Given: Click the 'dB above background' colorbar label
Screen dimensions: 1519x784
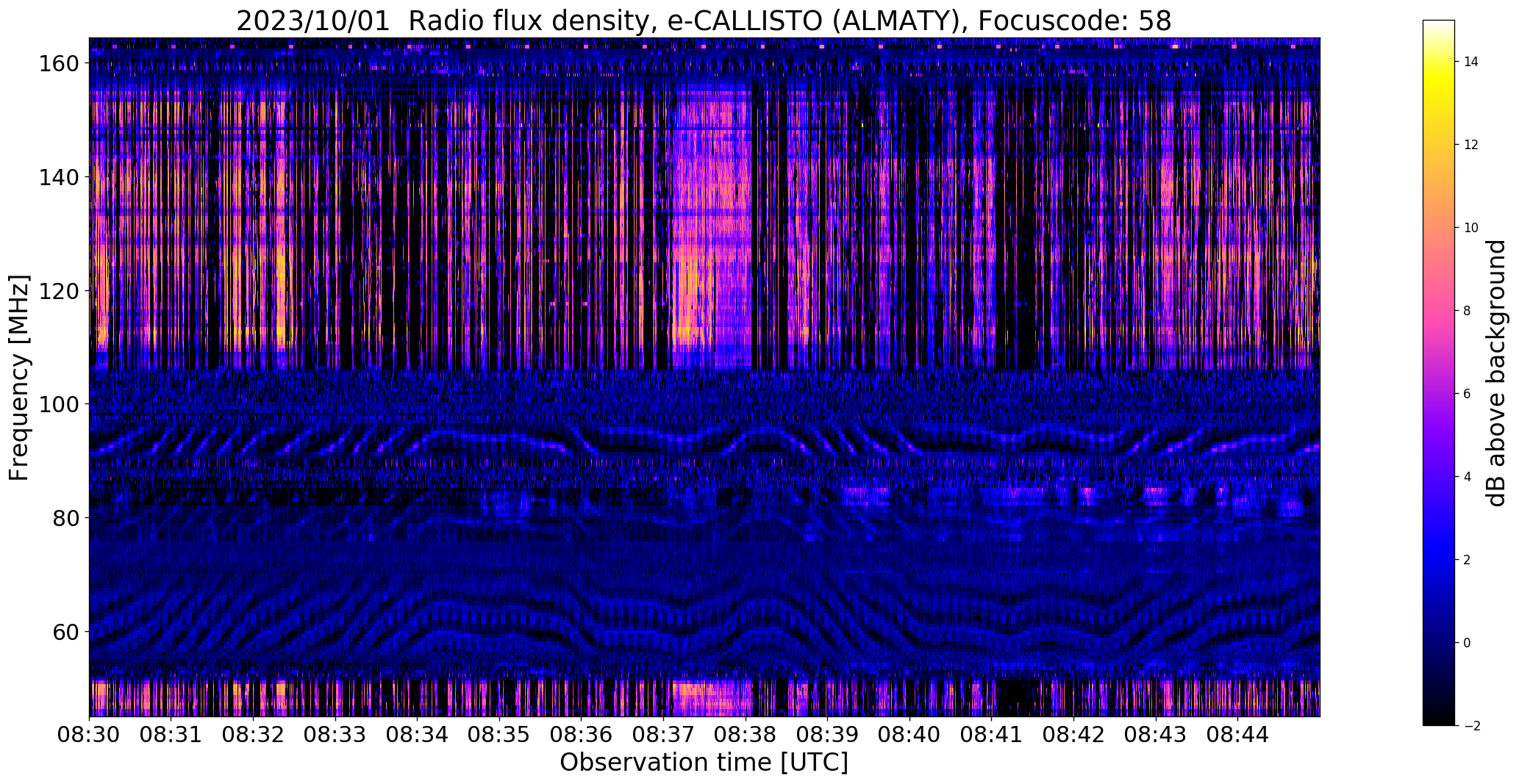Looking at the screenshot, I should (x=1495, y=373).
